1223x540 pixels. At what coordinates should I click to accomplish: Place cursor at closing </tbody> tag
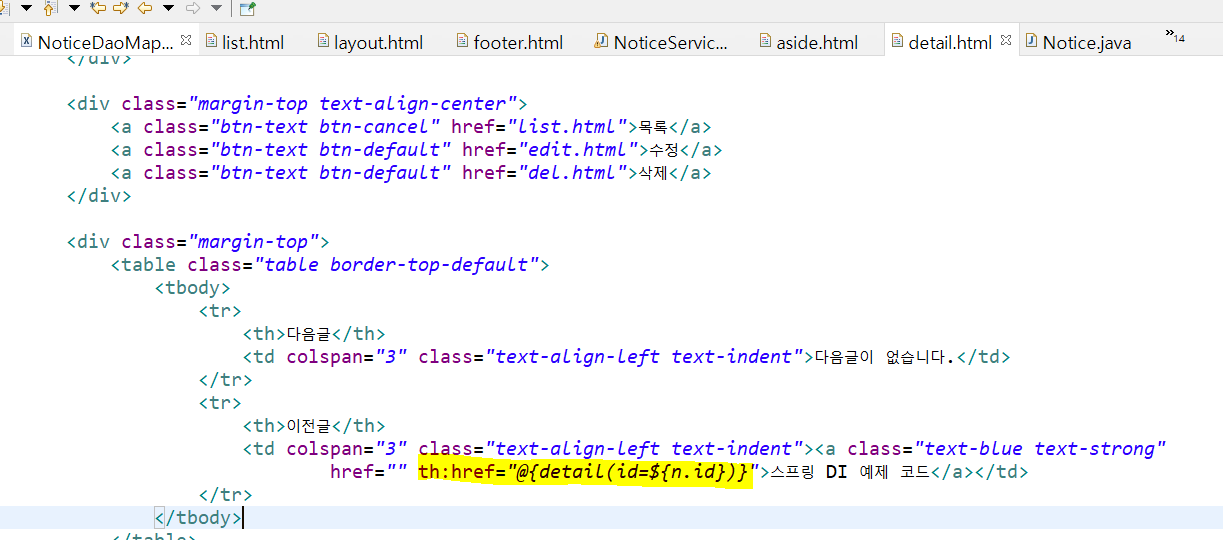click(198, 517)
